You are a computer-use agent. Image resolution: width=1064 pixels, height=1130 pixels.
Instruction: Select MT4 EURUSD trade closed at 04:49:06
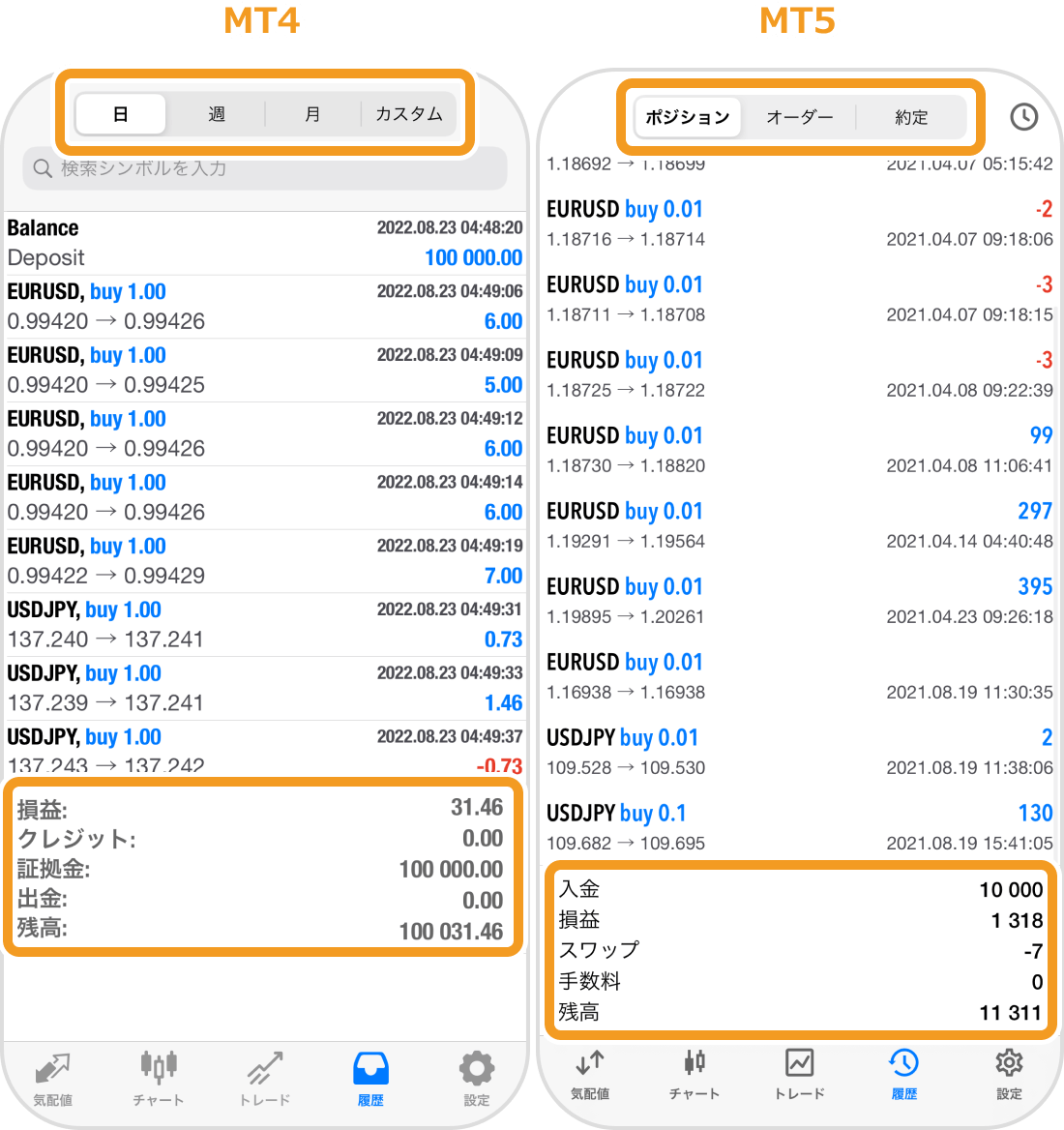pos(265,307)
